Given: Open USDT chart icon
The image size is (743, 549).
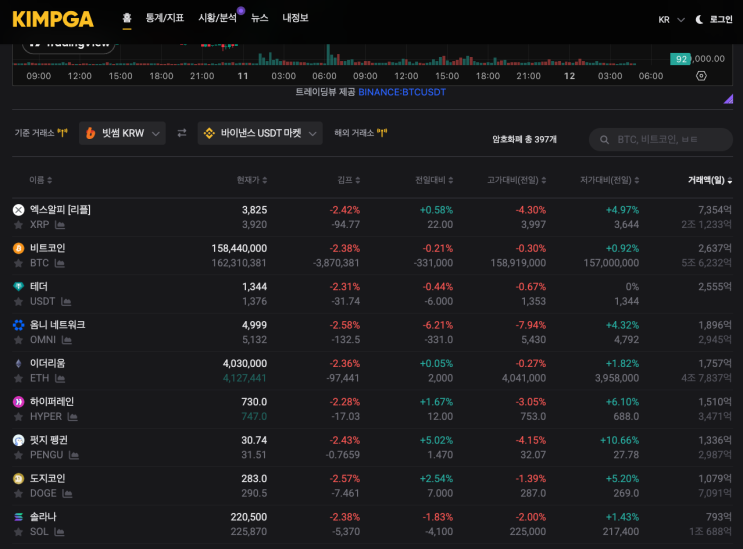Looking at the screenshot, I should [x=66, y=301].
